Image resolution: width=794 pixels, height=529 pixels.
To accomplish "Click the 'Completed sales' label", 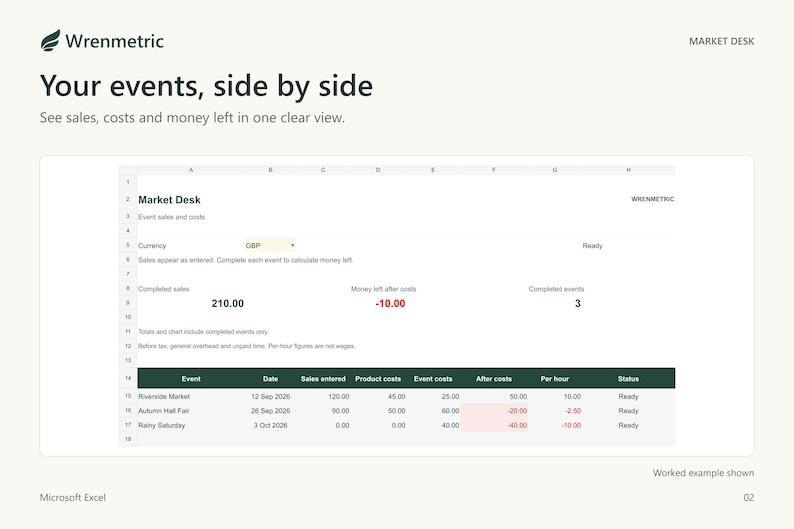I will pyautogui.click(x=164, y=289).
